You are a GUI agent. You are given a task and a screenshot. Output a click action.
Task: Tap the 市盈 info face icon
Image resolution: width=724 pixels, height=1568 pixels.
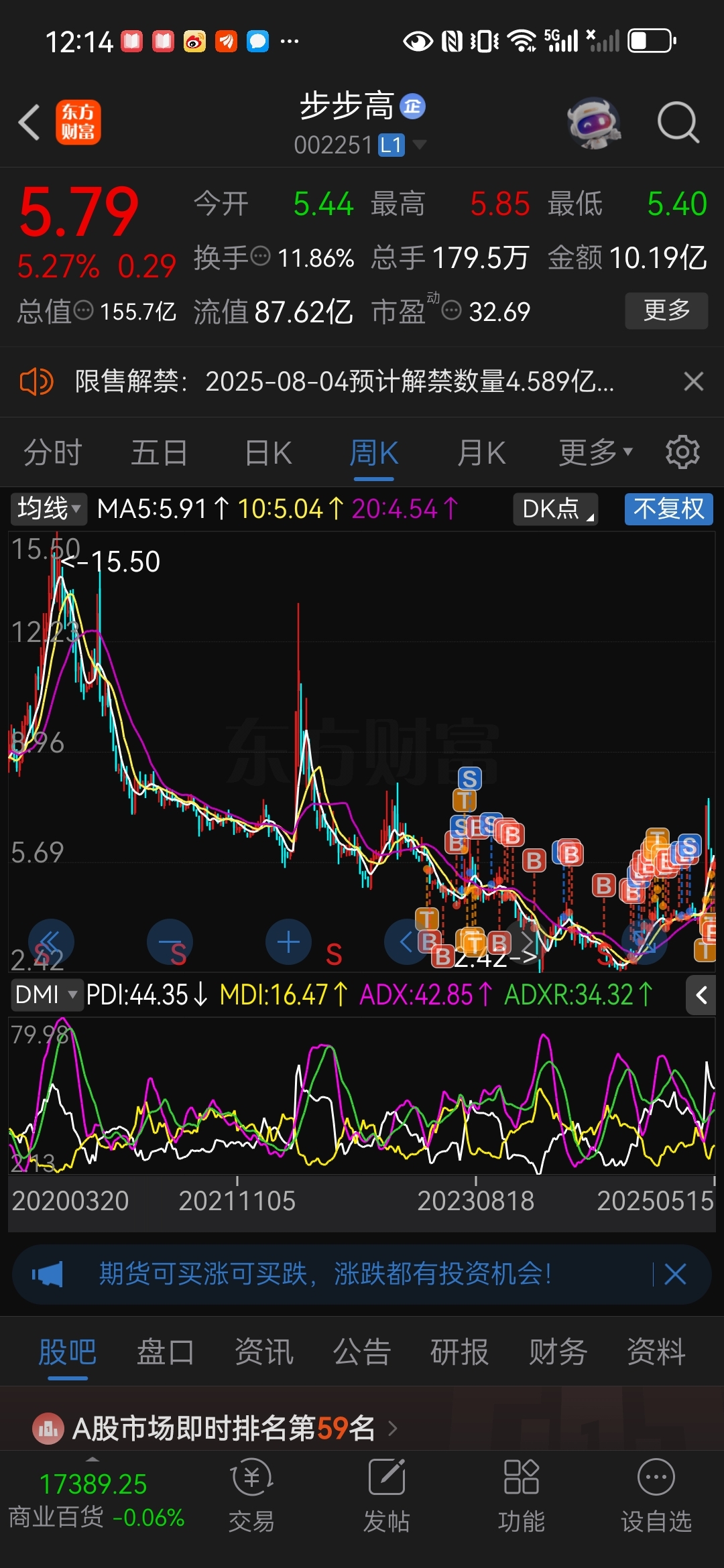[452, 310]
